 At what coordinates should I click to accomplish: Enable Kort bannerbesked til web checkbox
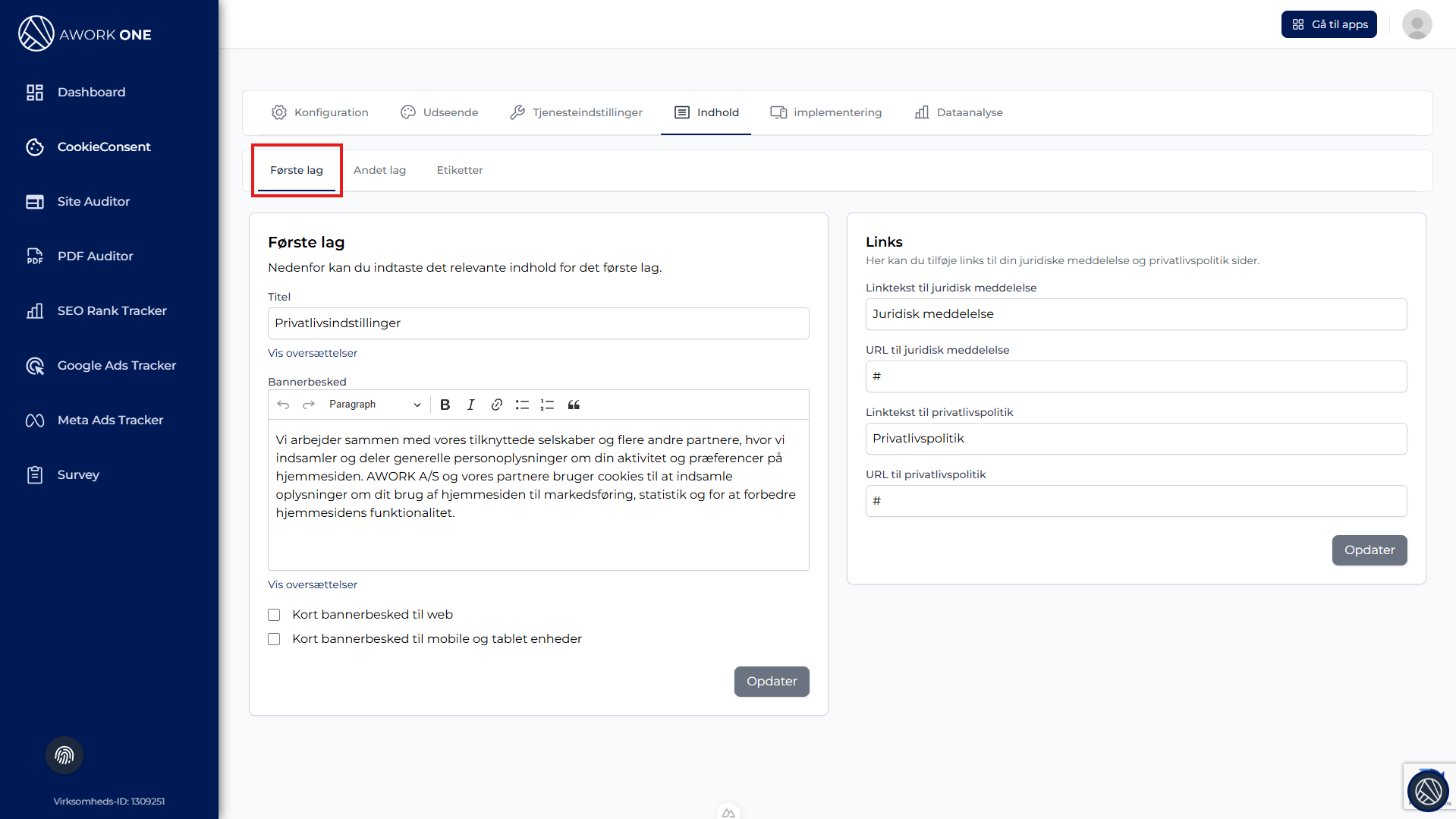click(x=274, y=615)
